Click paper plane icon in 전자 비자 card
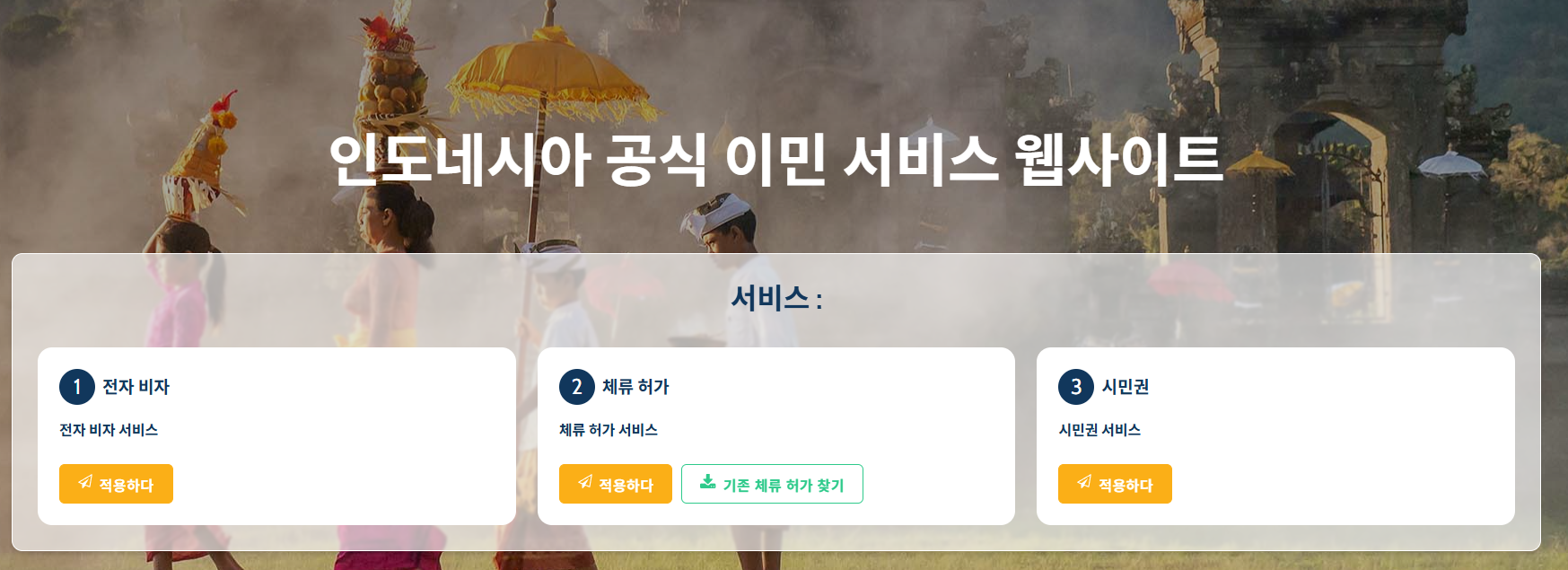This screenshot has height=570, width=1568. pyautogui.click(x=85, y=482)
